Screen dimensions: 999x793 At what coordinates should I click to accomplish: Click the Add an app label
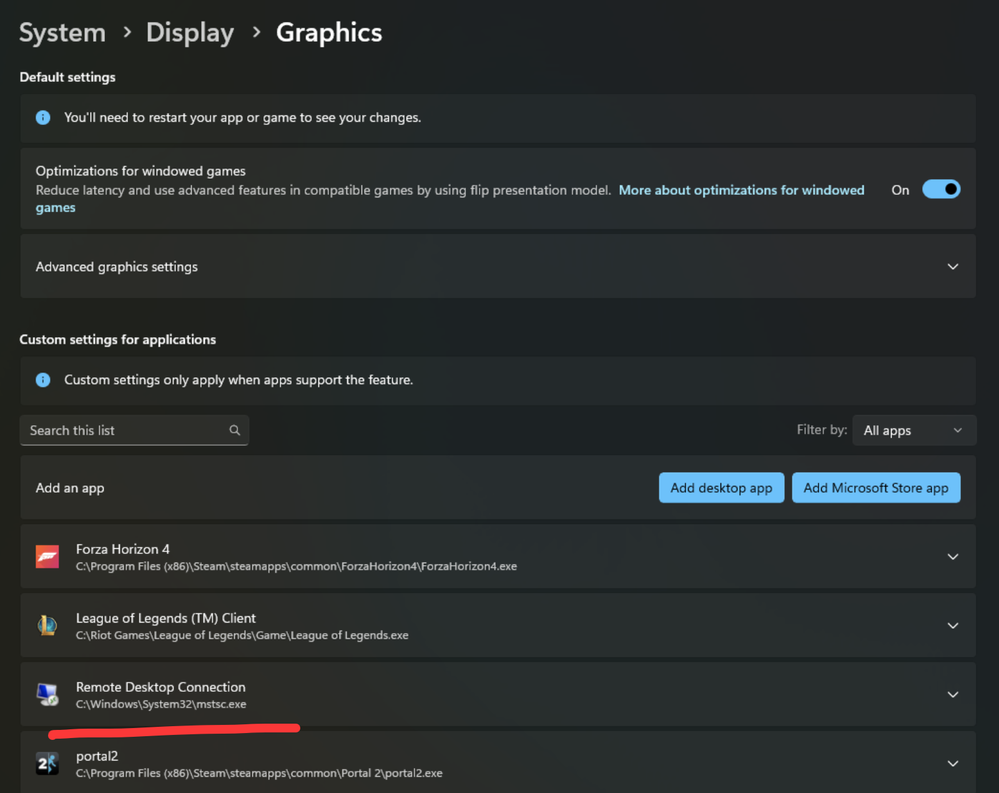pyautogui.click(x=70, y=488)
